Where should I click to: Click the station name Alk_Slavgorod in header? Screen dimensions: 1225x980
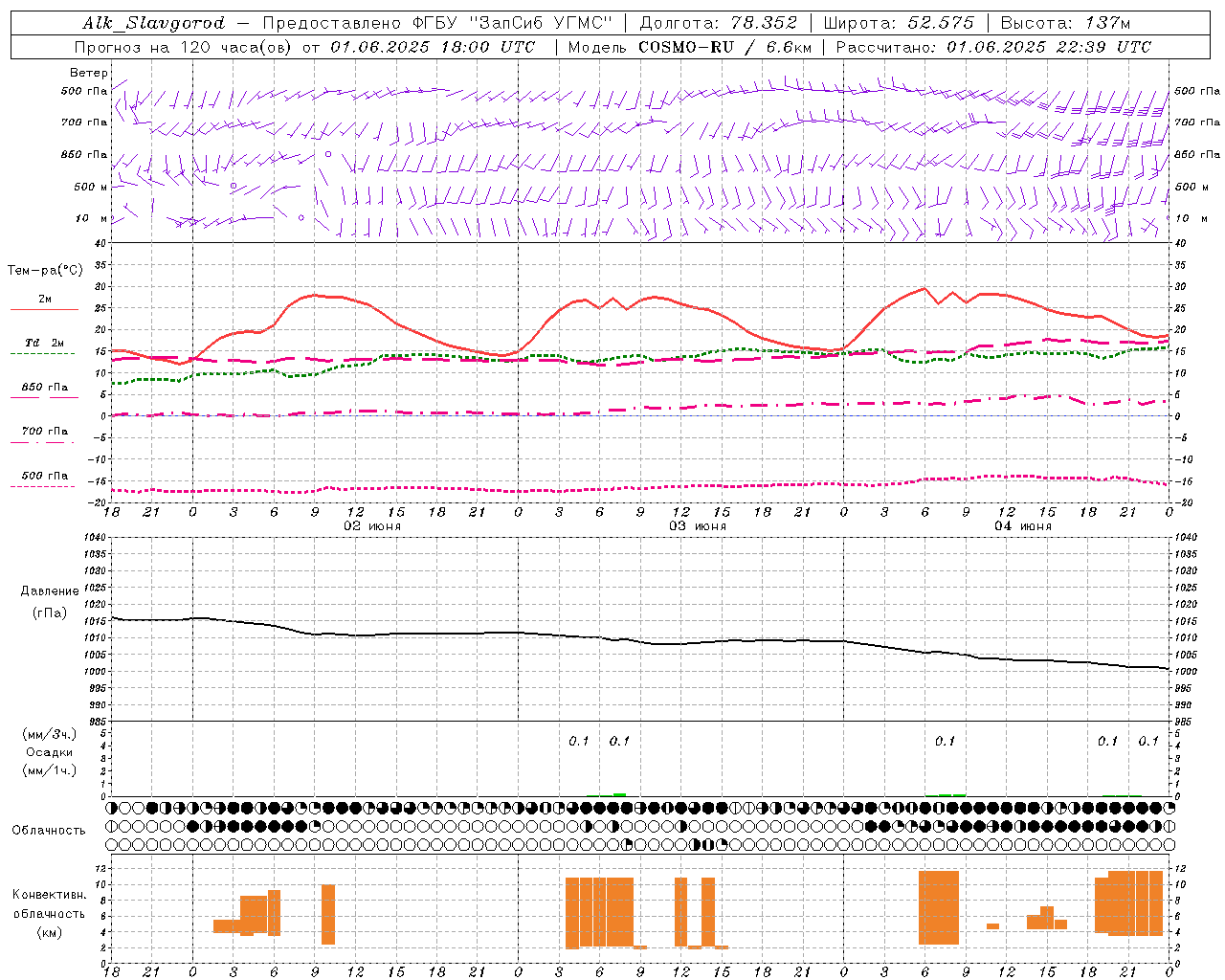click(x=154, y=23)
